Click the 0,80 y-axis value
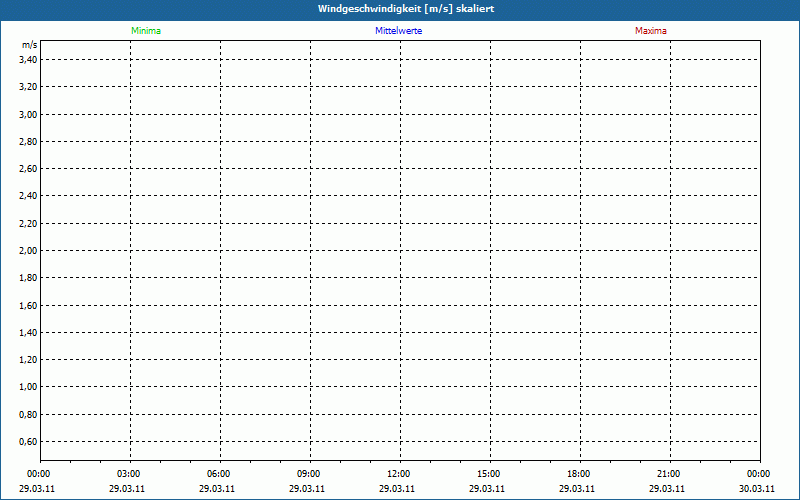The width and height of the screenshot is (800, 500). point(28,414)
